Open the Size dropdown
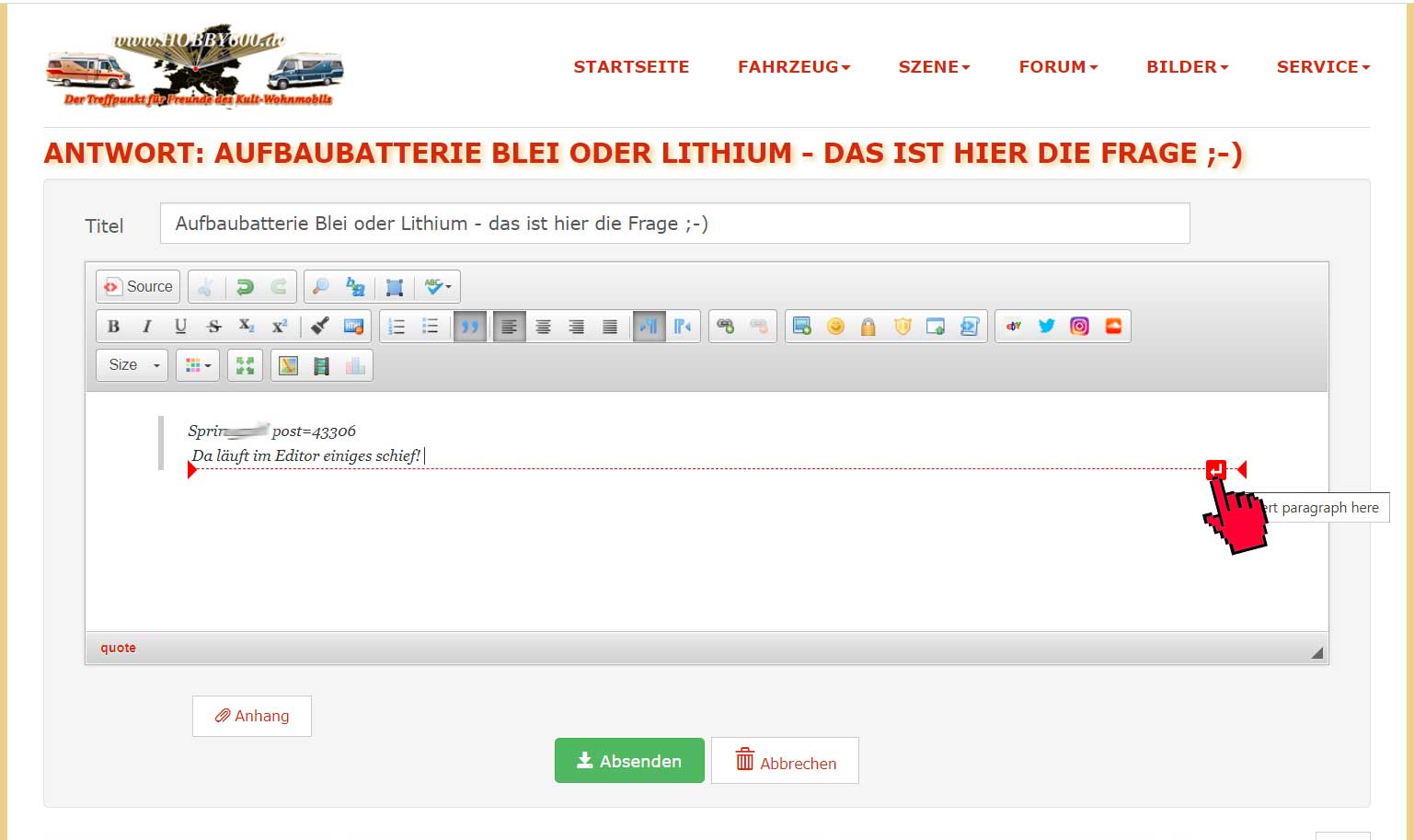This screenshot has width=1414, height=840. (x=132, y=365)
